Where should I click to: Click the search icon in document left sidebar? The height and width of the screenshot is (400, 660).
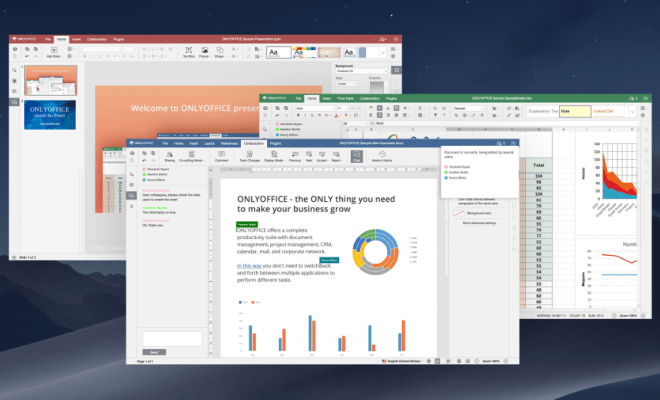tap(132, 174)
